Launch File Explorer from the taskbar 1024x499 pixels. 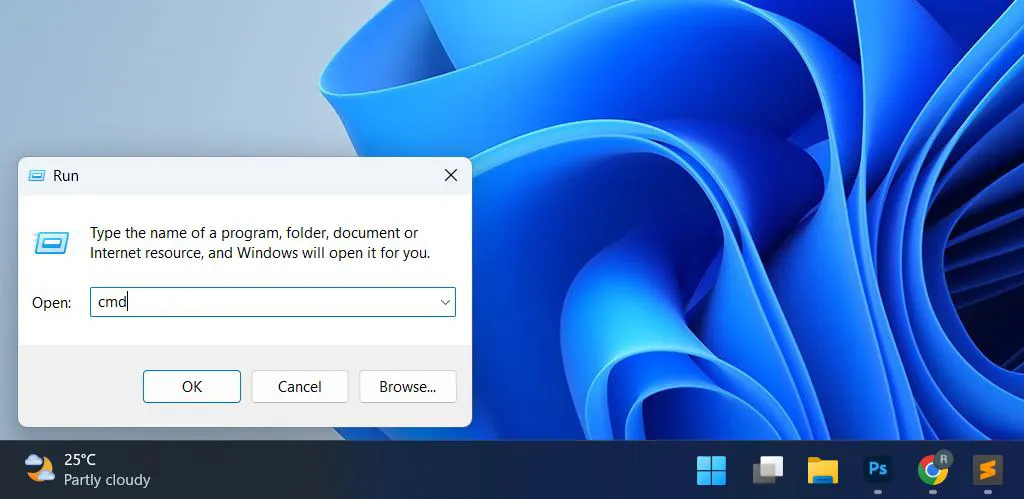(823, 470)
